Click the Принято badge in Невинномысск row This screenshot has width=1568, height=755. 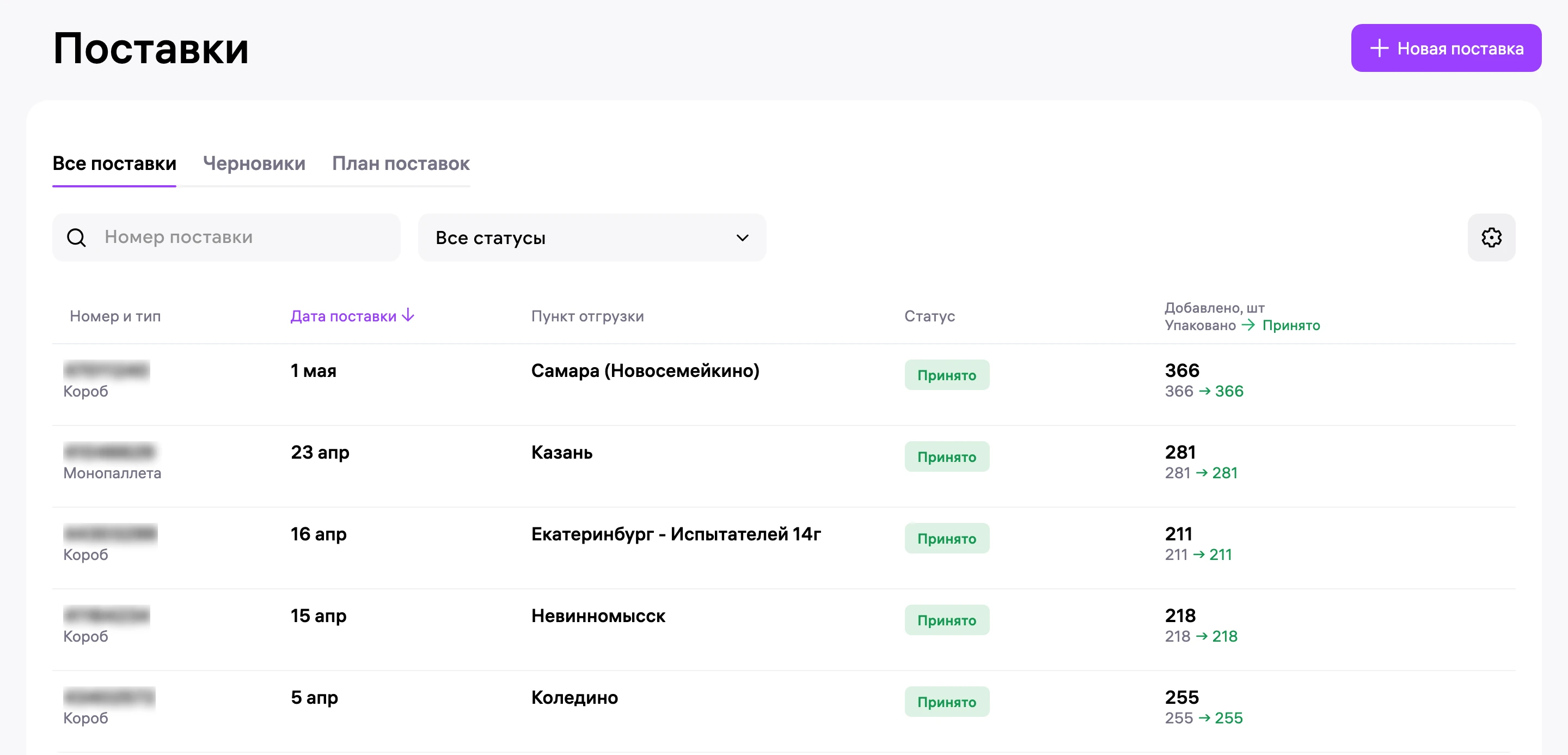[x=947, y=620]
